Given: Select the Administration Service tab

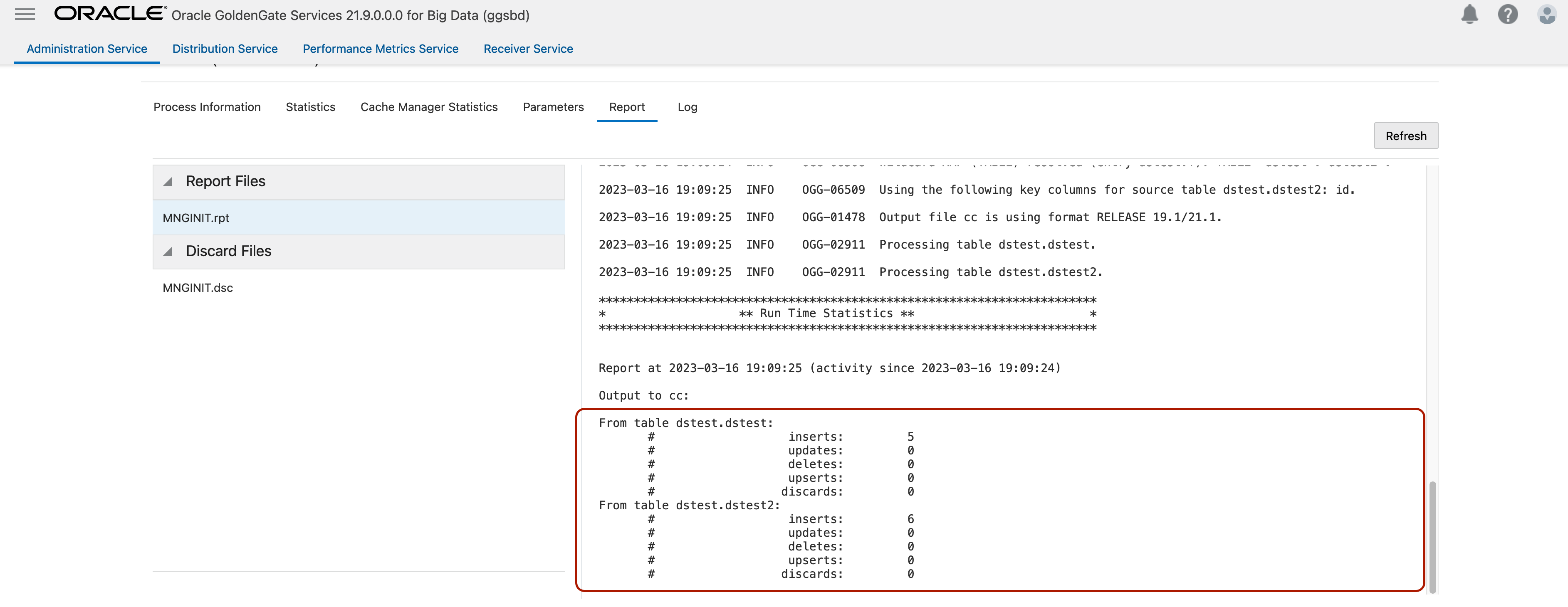Looking at the screenshot, I should [x=87, y=49].
